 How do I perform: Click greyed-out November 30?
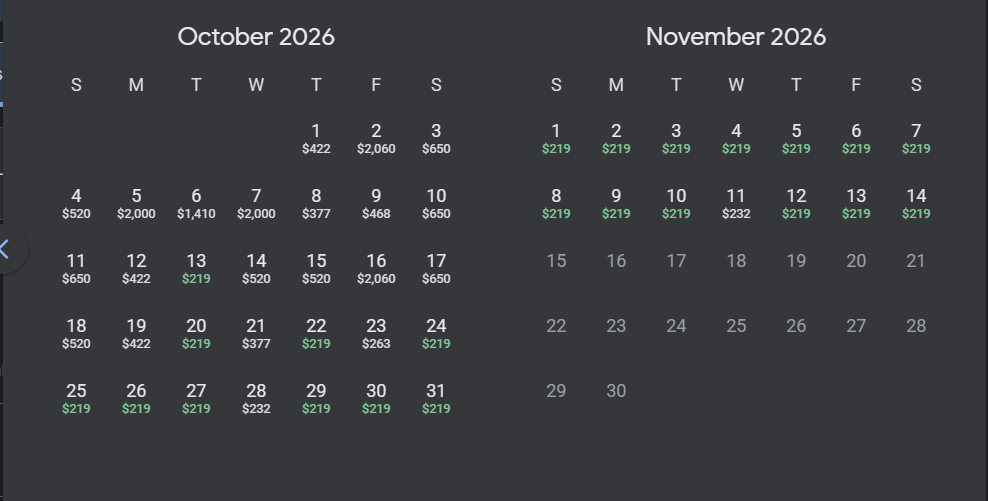[616, 391]
